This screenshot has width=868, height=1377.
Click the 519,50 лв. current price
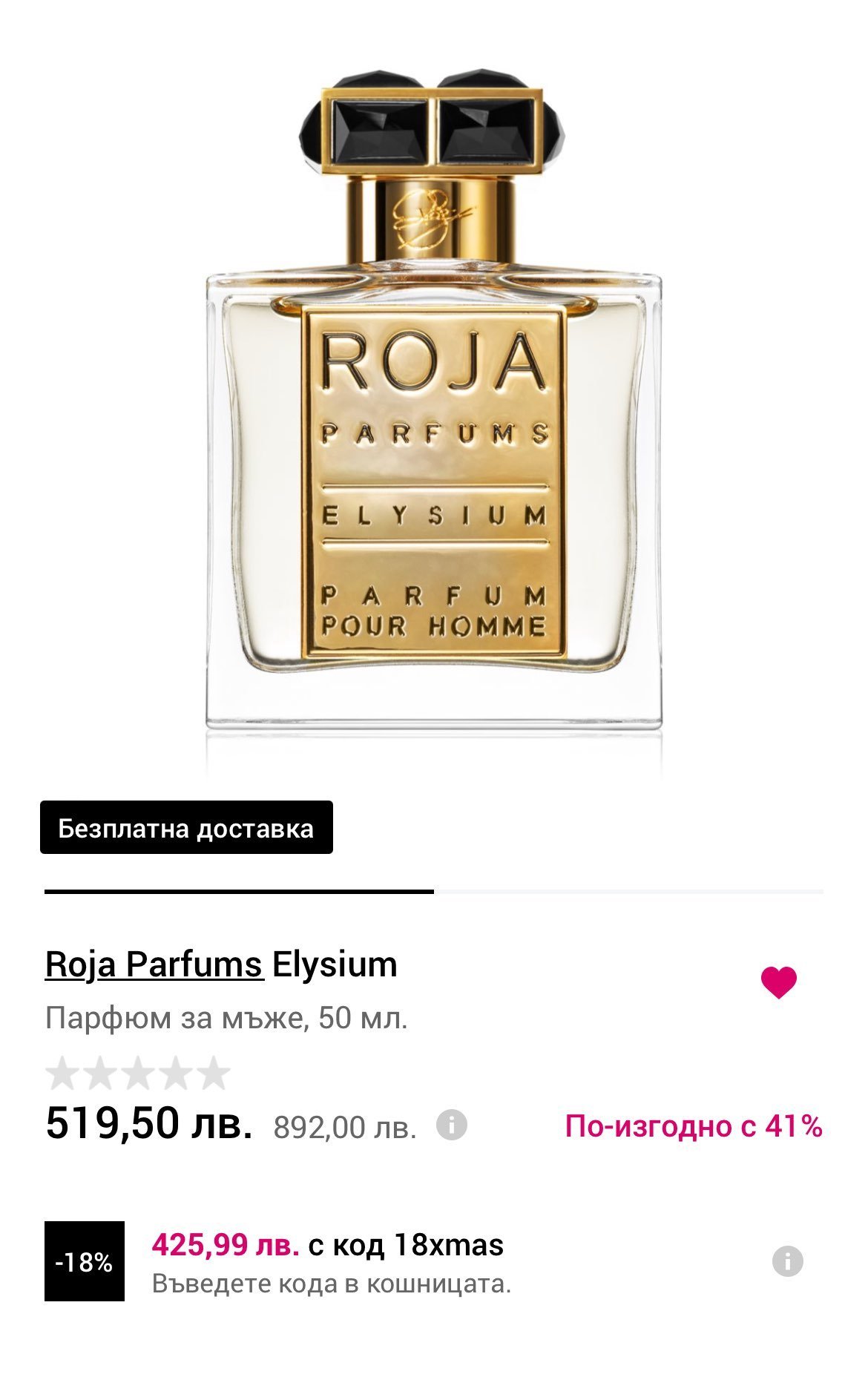tap(148, 1123)
